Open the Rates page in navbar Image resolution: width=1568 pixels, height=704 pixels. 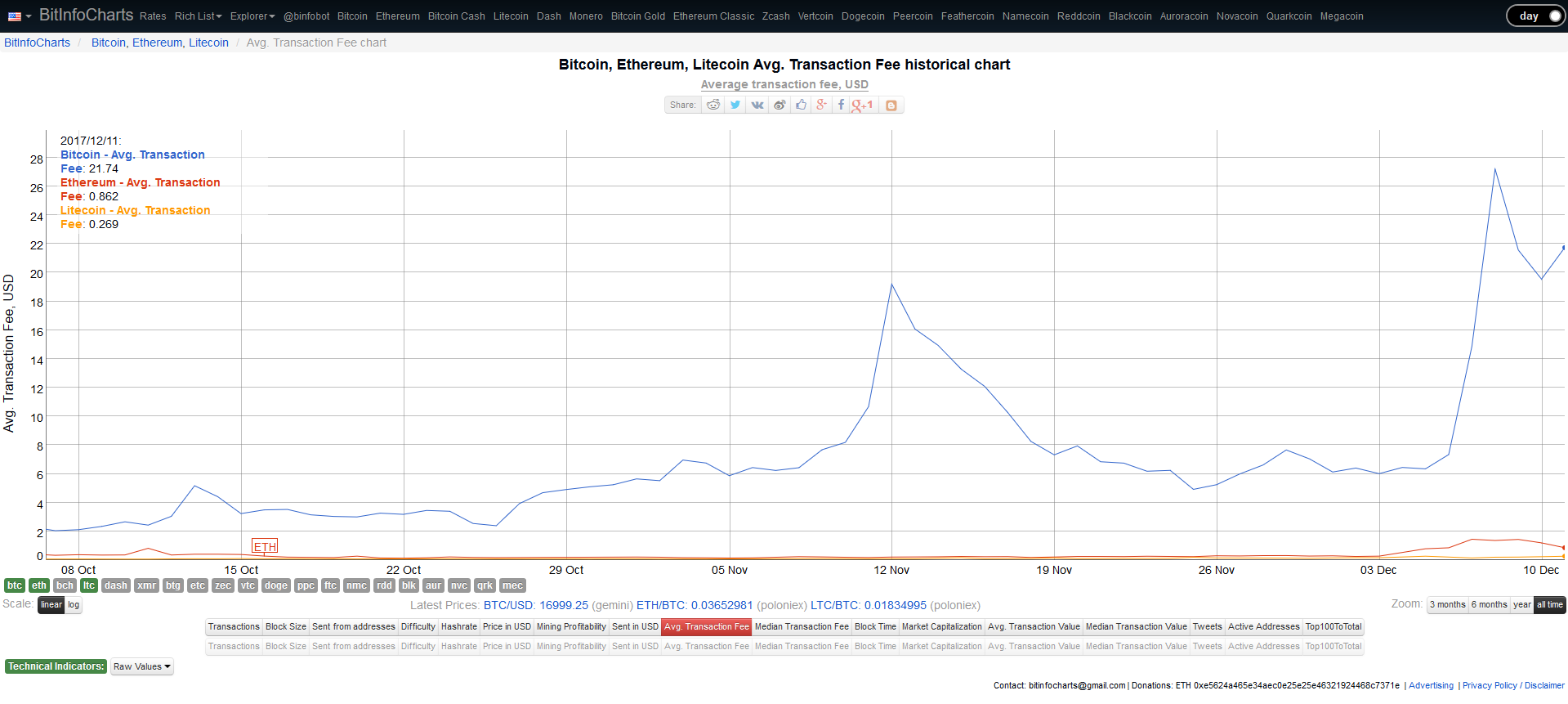tap(153, 16)
